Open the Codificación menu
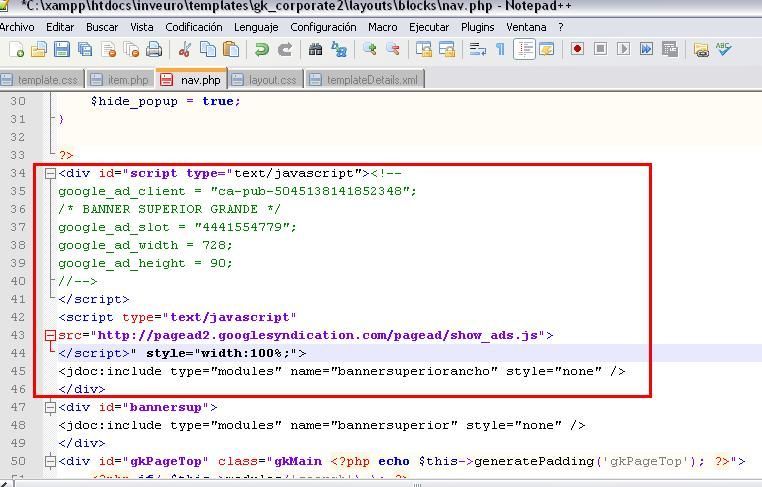This screenshot has height=487, width=762. pyautogui.click(x=193, y=27)
